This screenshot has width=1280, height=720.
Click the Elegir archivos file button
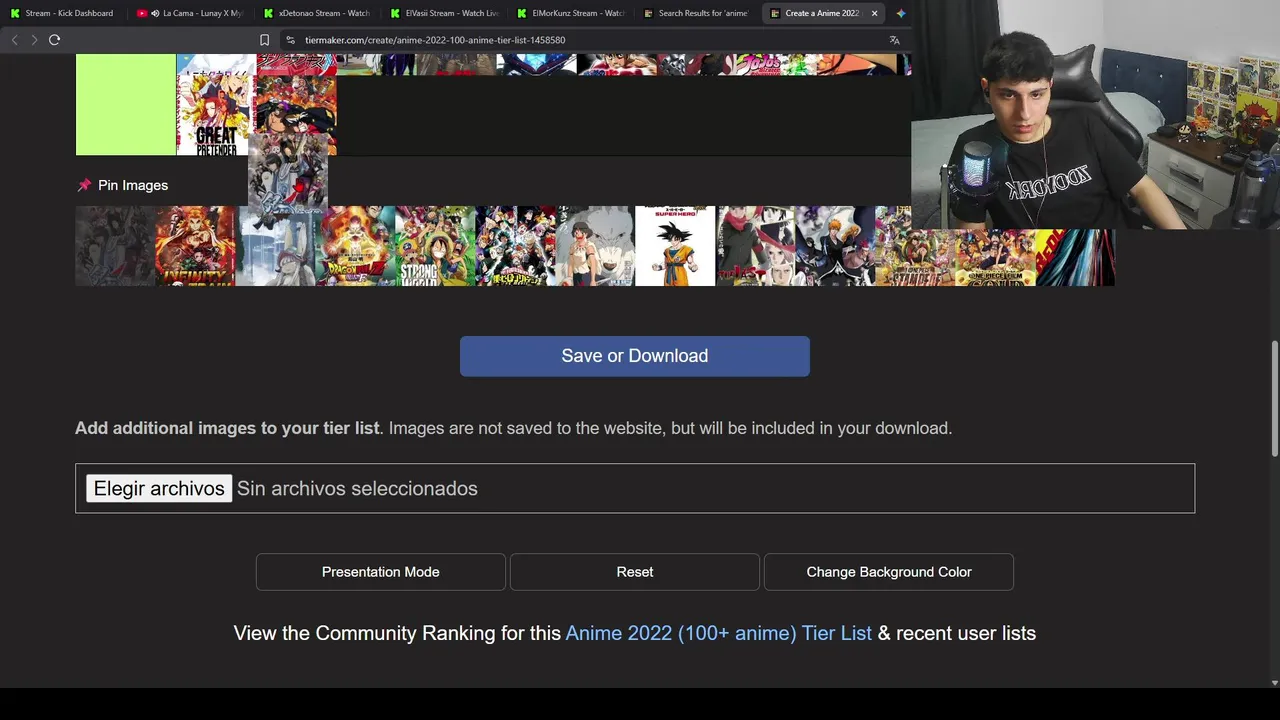point(159,488)
